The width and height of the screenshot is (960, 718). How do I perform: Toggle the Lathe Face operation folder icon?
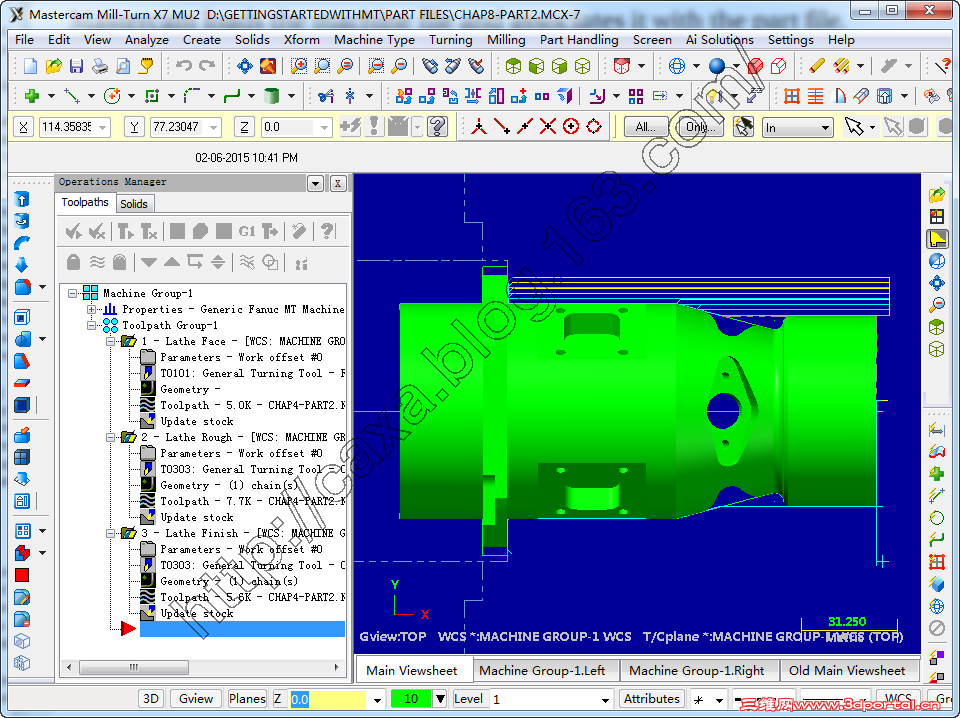(129, 342)
